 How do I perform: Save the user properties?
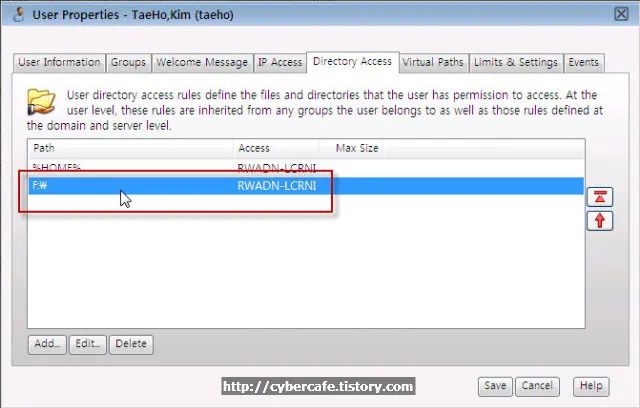pyautogui.click(x=496, y=385)
